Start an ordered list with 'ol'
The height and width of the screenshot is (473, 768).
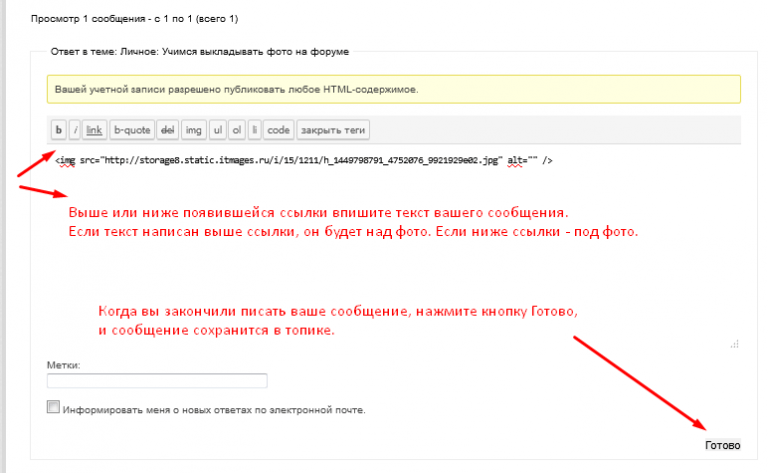[237, 130]
